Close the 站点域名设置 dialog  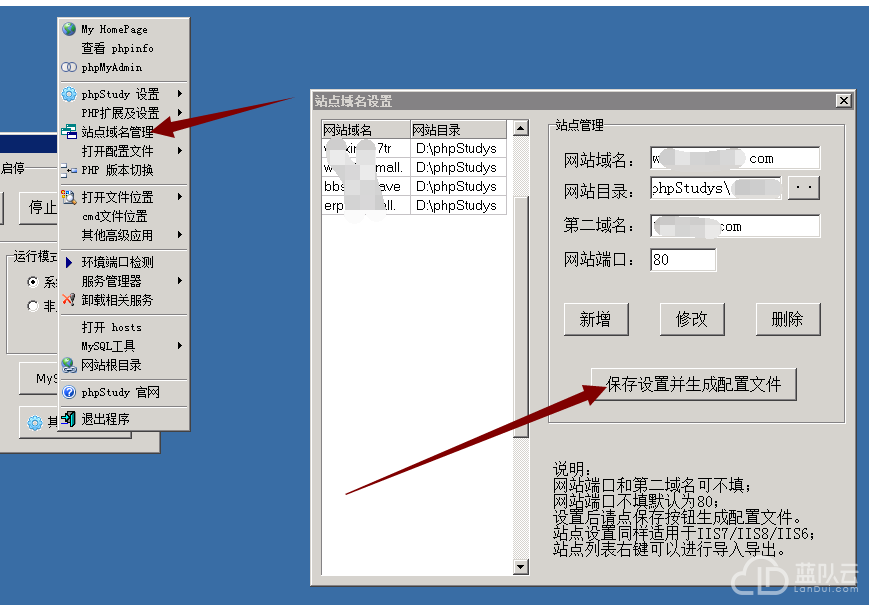[844, 100]
